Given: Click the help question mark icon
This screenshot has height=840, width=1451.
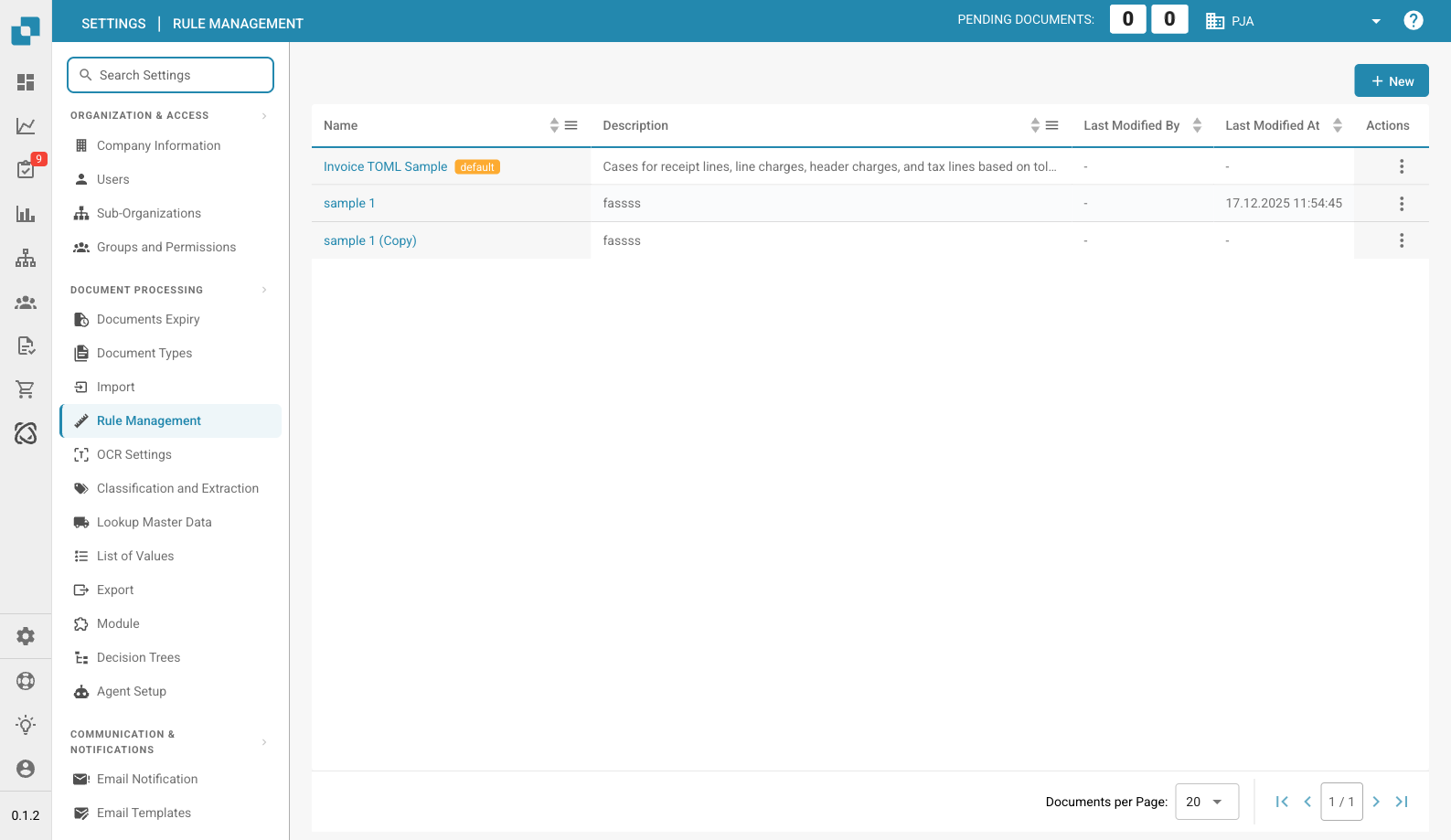Looking at the screenshot, I should click(1414, 20).
